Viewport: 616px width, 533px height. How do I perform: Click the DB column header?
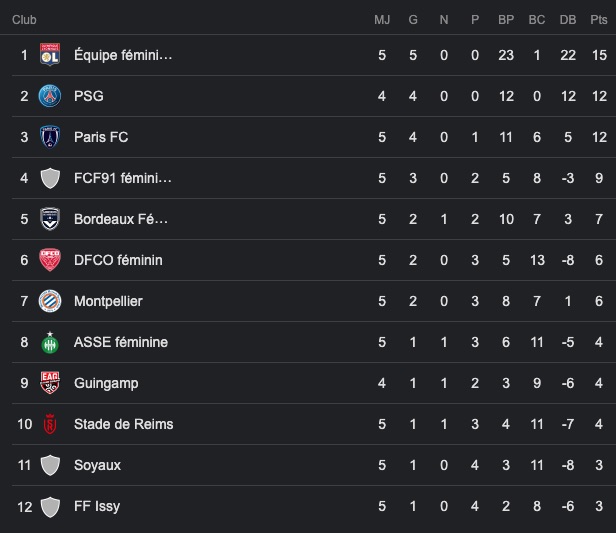(x=568, y=20)
